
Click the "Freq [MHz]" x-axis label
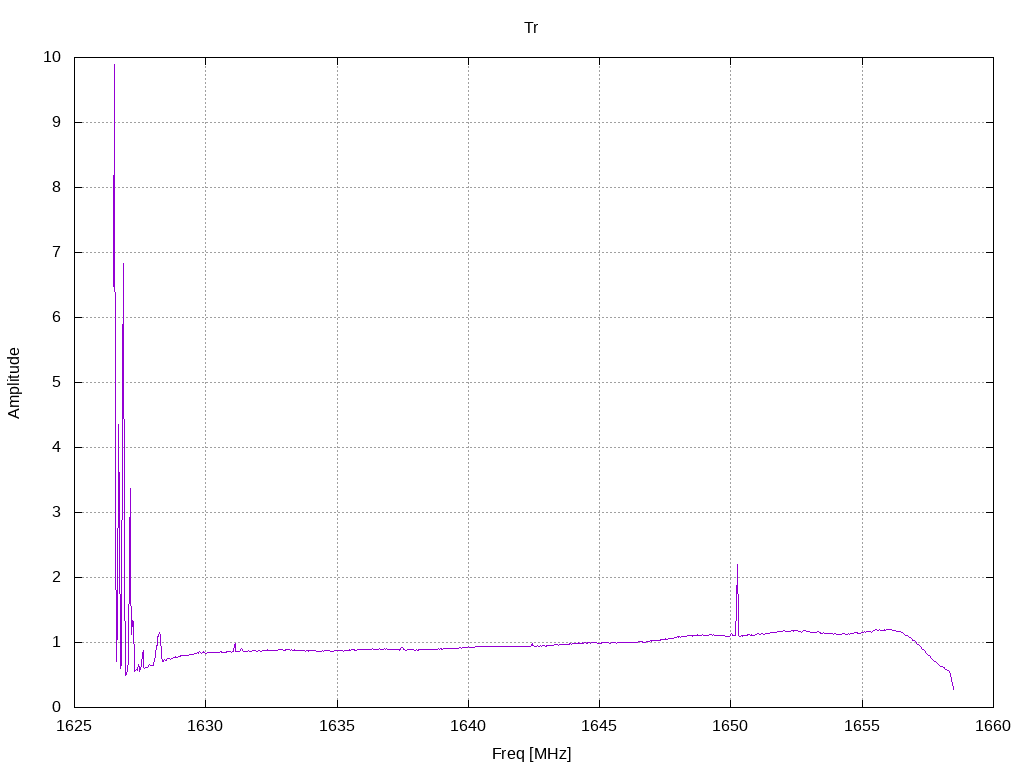pos(531,754)
